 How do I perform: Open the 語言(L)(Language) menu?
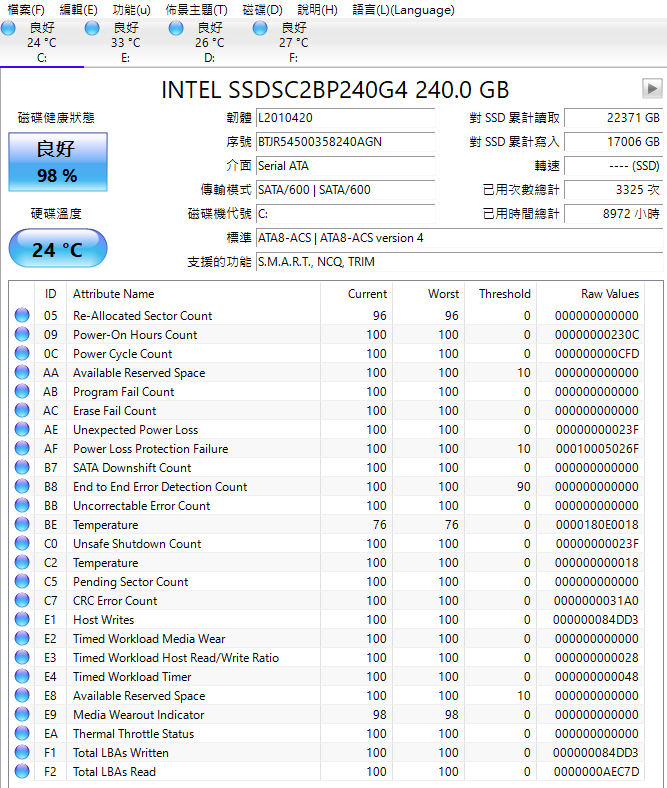click(x=403, y=10)
